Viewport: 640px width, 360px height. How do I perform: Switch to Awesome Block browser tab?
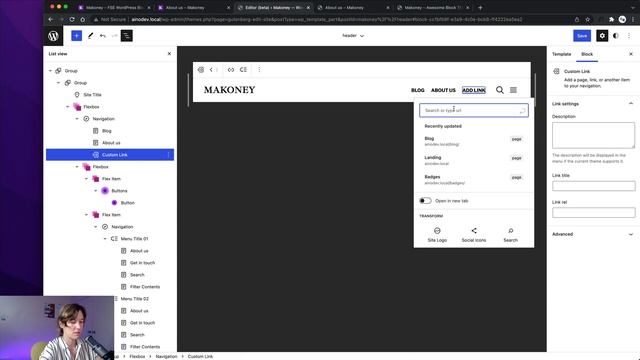tap(433, 7)
